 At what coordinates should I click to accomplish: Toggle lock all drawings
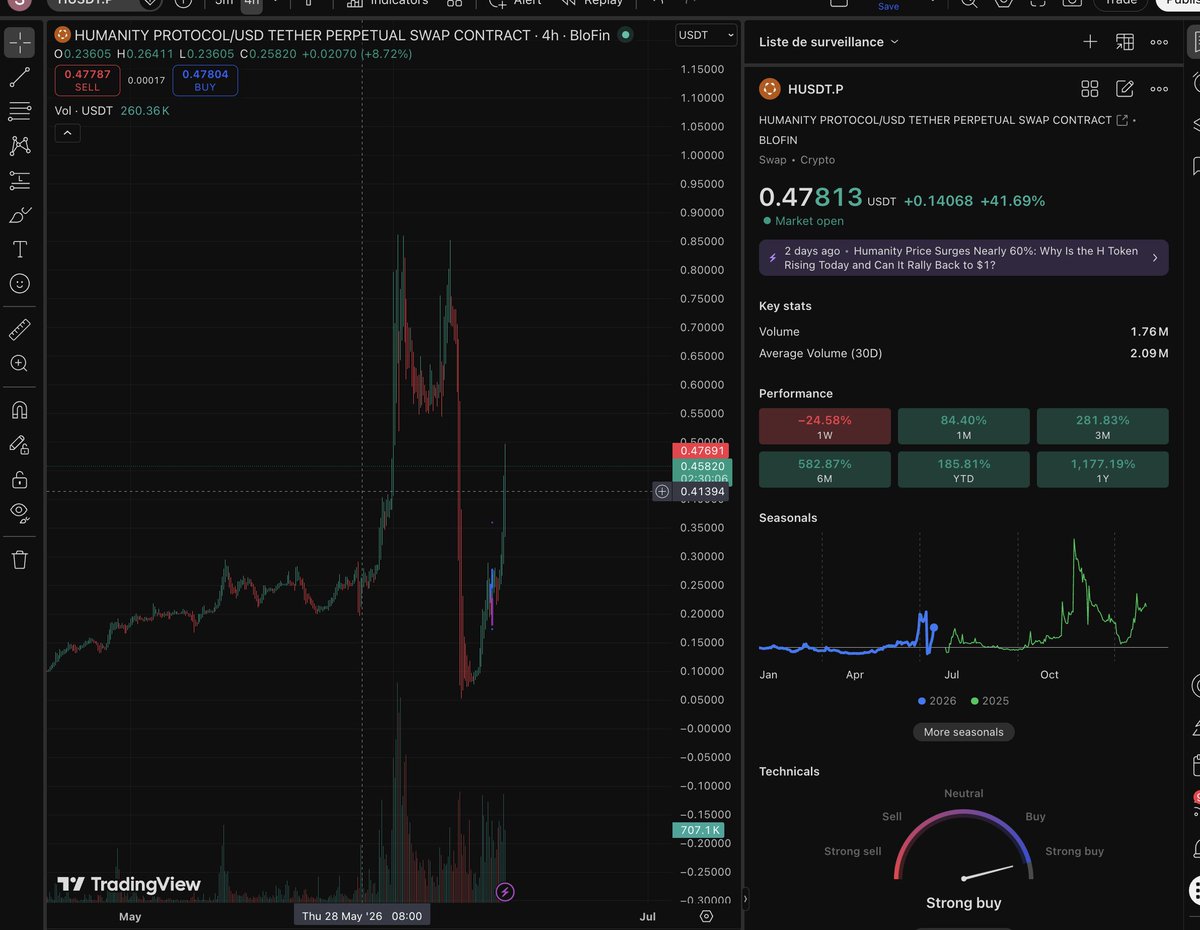pyautogui.click(x=19, y=479)
